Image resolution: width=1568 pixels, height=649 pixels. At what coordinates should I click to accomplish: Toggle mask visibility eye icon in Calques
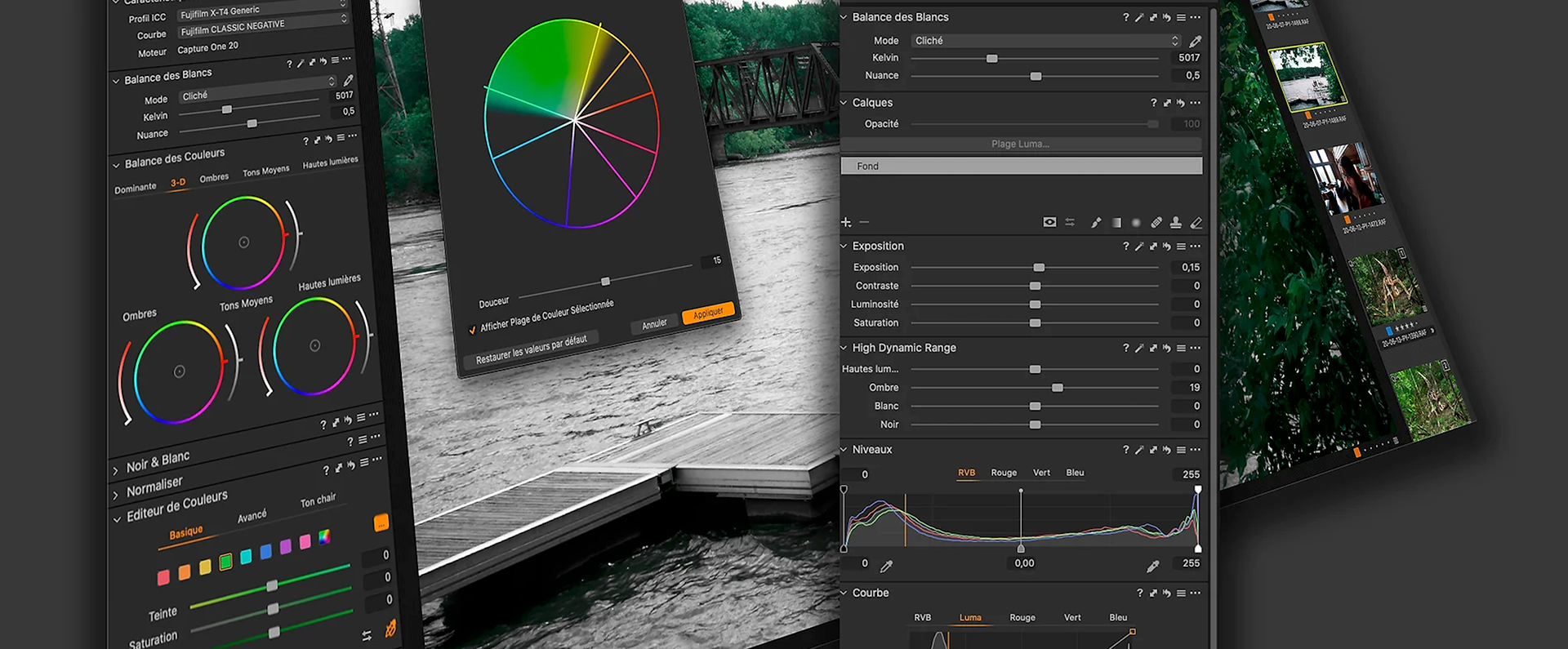(x=1049, y=222)
